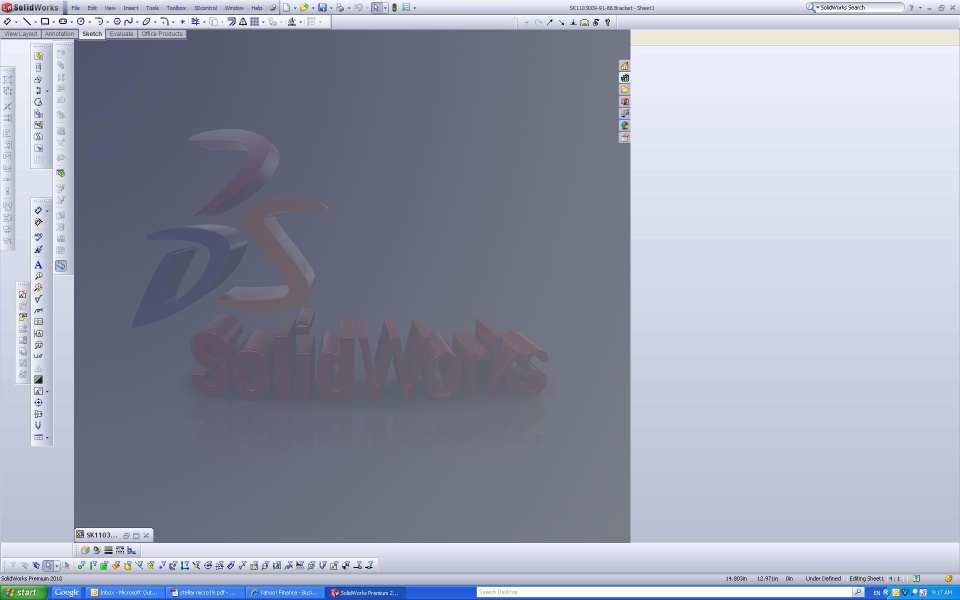This screenshot has height=600, width=960.
Task: Select the Point sketch tool
Action: (x=182, y=21)
